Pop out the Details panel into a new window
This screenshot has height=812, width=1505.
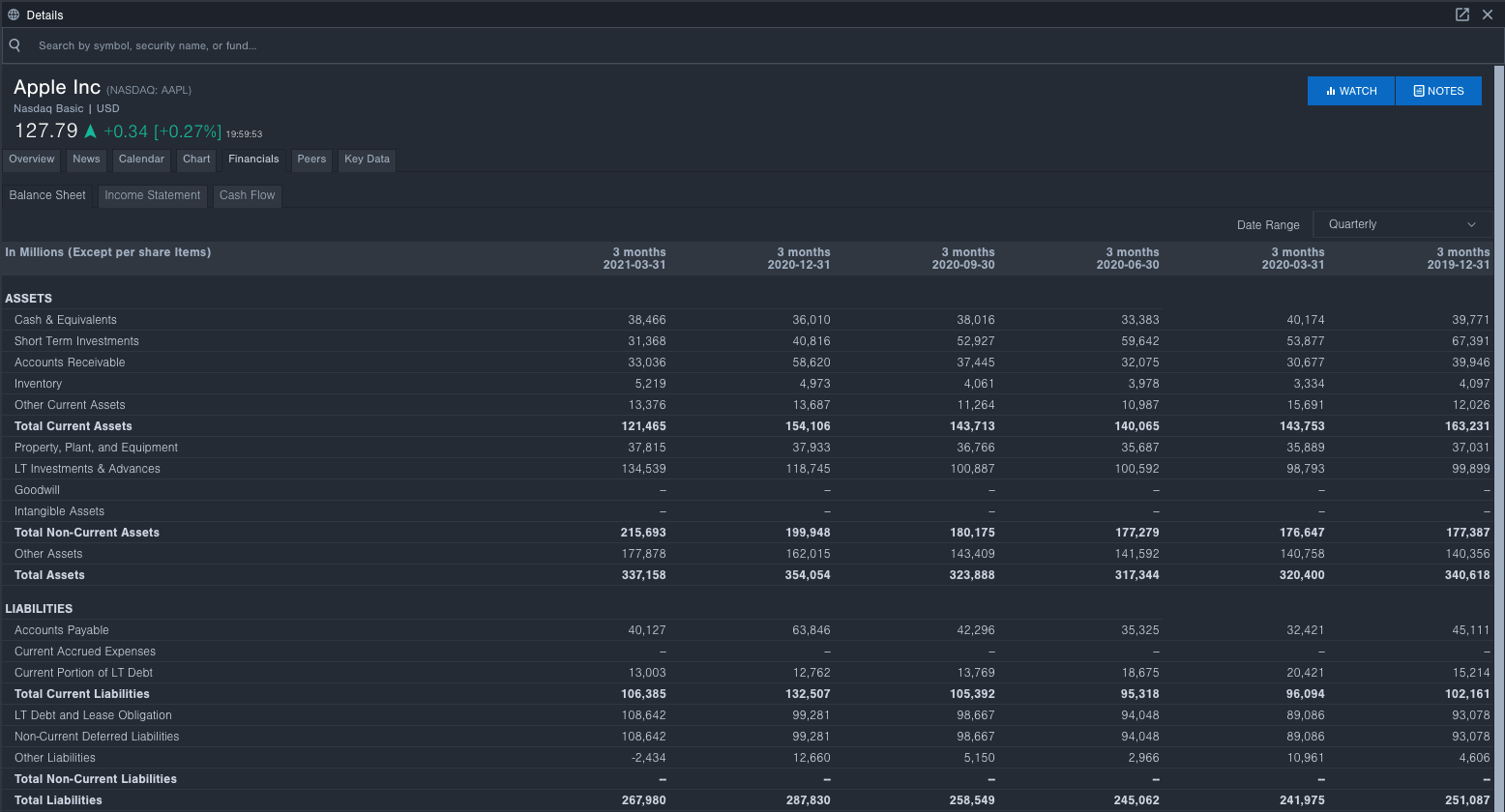tap(1461, 14)
